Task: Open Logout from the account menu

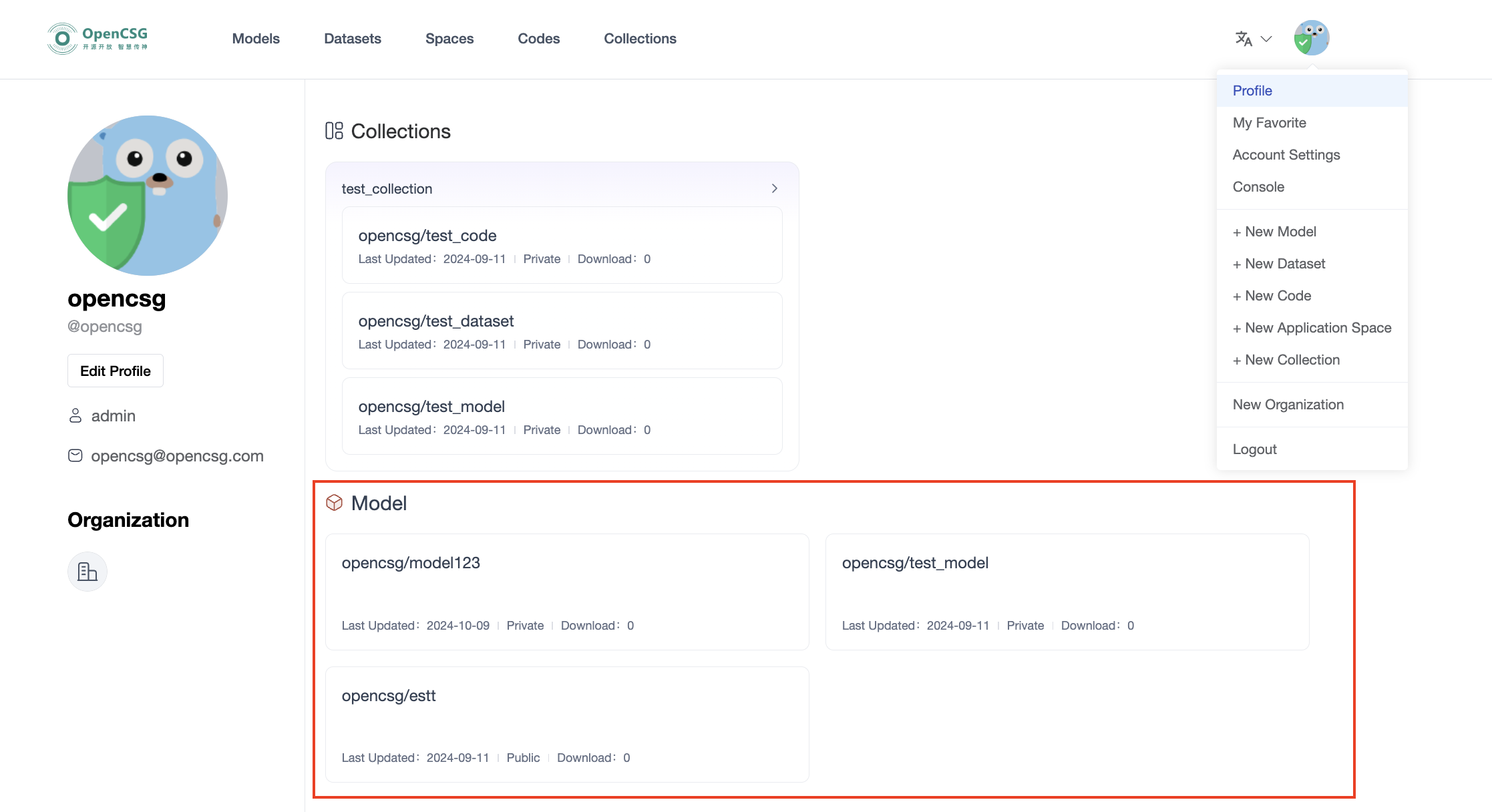Action: 1255,449
